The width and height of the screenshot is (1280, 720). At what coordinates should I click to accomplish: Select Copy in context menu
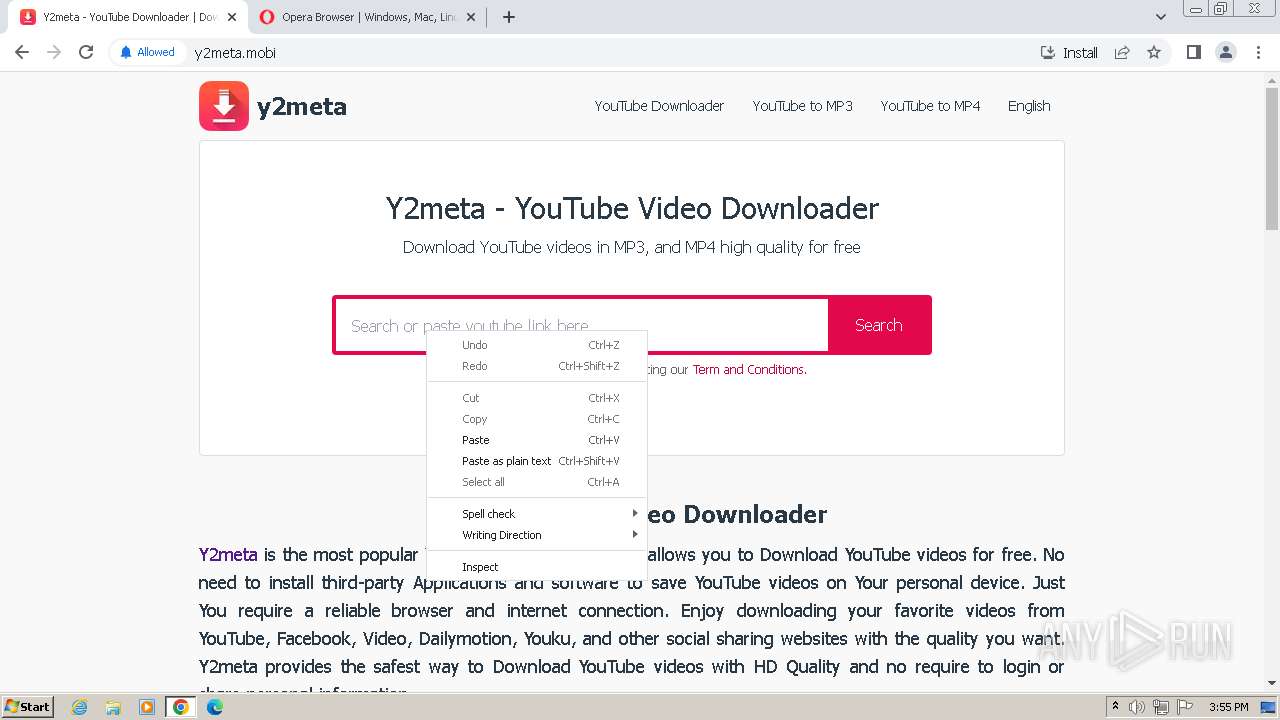coord(537,419)
